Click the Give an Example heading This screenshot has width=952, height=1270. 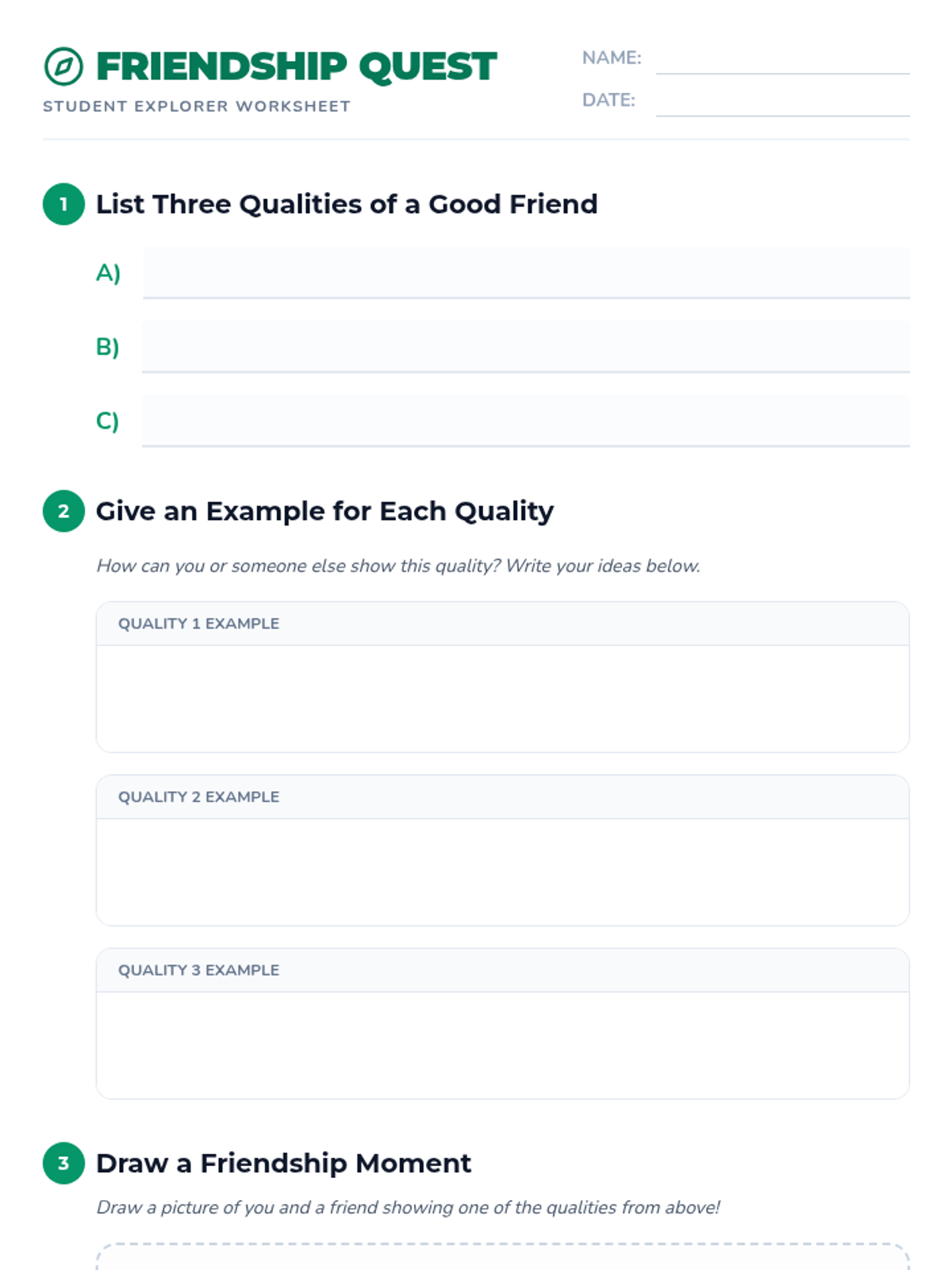tap(324, 511)
